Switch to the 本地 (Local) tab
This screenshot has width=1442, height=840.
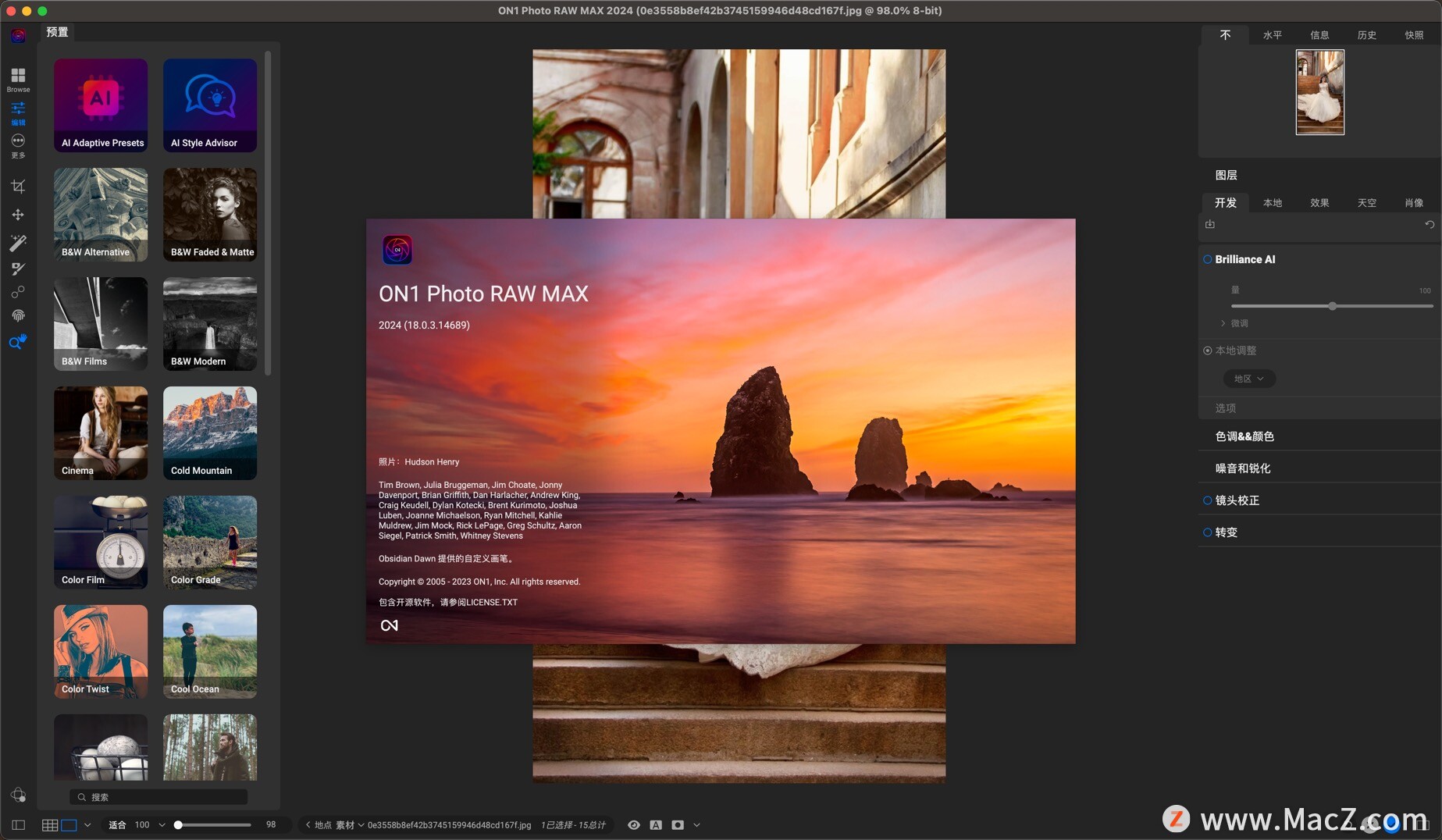pos(1273,202)
